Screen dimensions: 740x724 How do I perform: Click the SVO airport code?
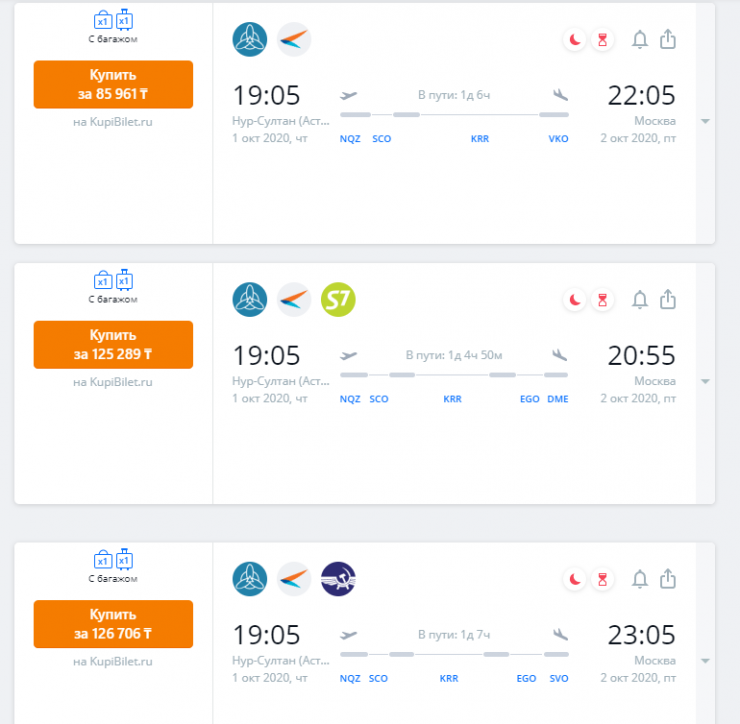557,678
